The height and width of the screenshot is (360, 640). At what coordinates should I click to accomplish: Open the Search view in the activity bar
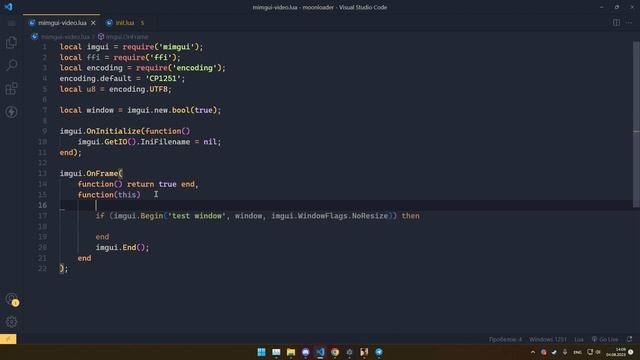point(11,65)
